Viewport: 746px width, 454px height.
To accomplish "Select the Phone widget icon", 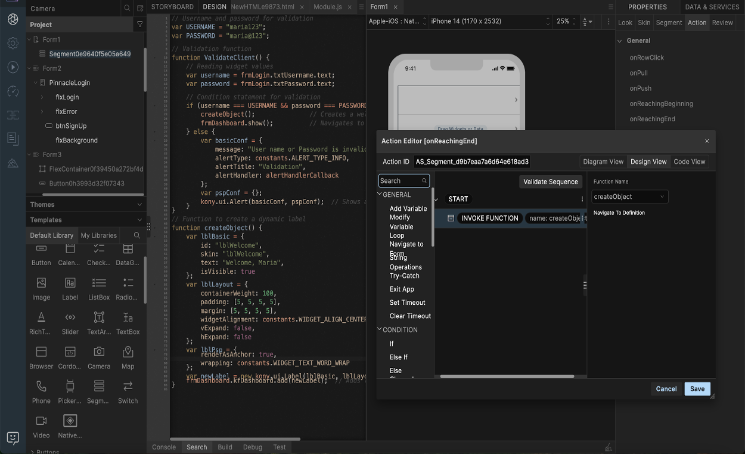I will 41,386.
